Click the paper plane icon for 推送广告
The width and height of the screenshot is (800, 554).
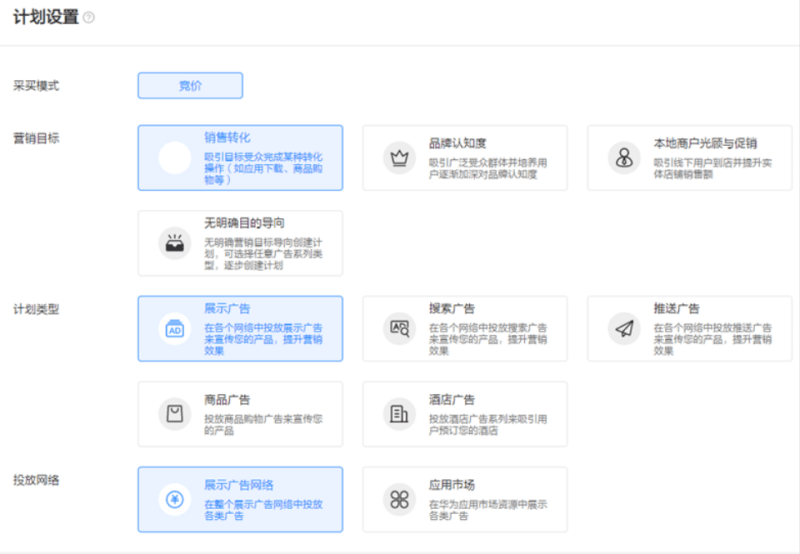(624, 328)
